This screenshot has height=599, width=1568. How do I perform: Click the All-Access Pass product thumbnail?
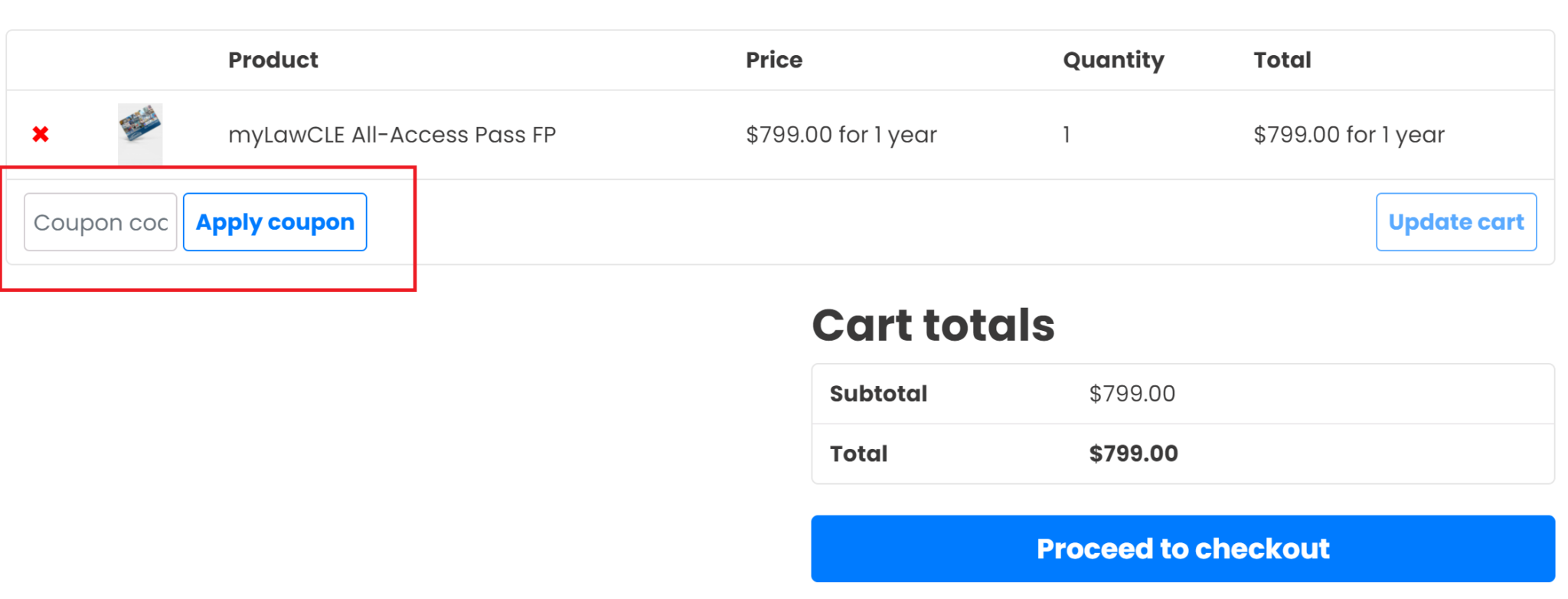click(x=139, y=132)
